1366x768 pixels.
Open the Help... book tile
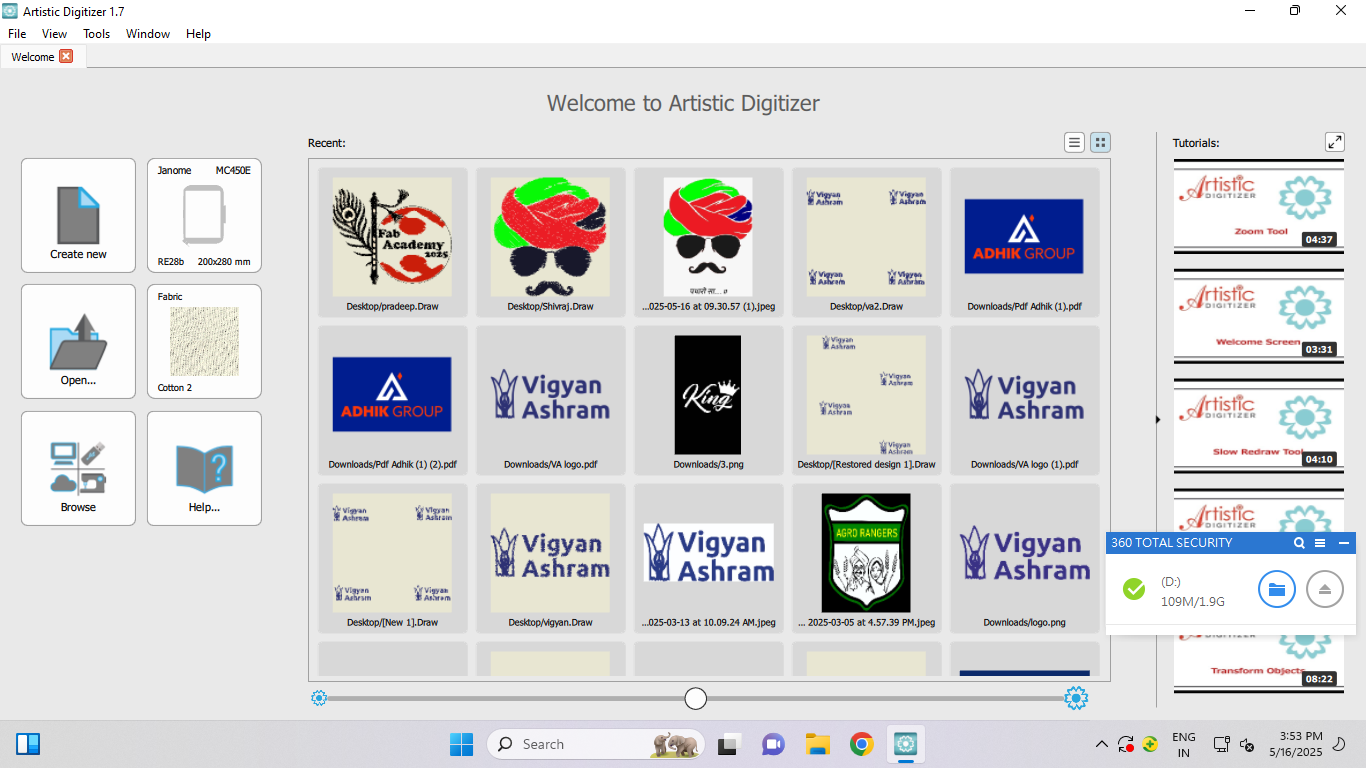[204, 468]
